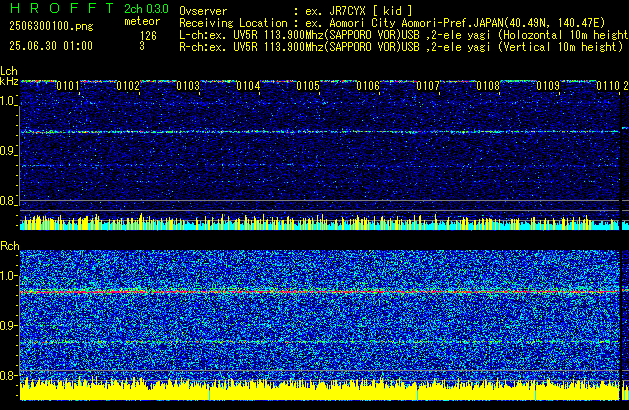Select the 1.0 frequency label on Rch axis
Screen dimensions: 629x410
click(x=8, y=276)
